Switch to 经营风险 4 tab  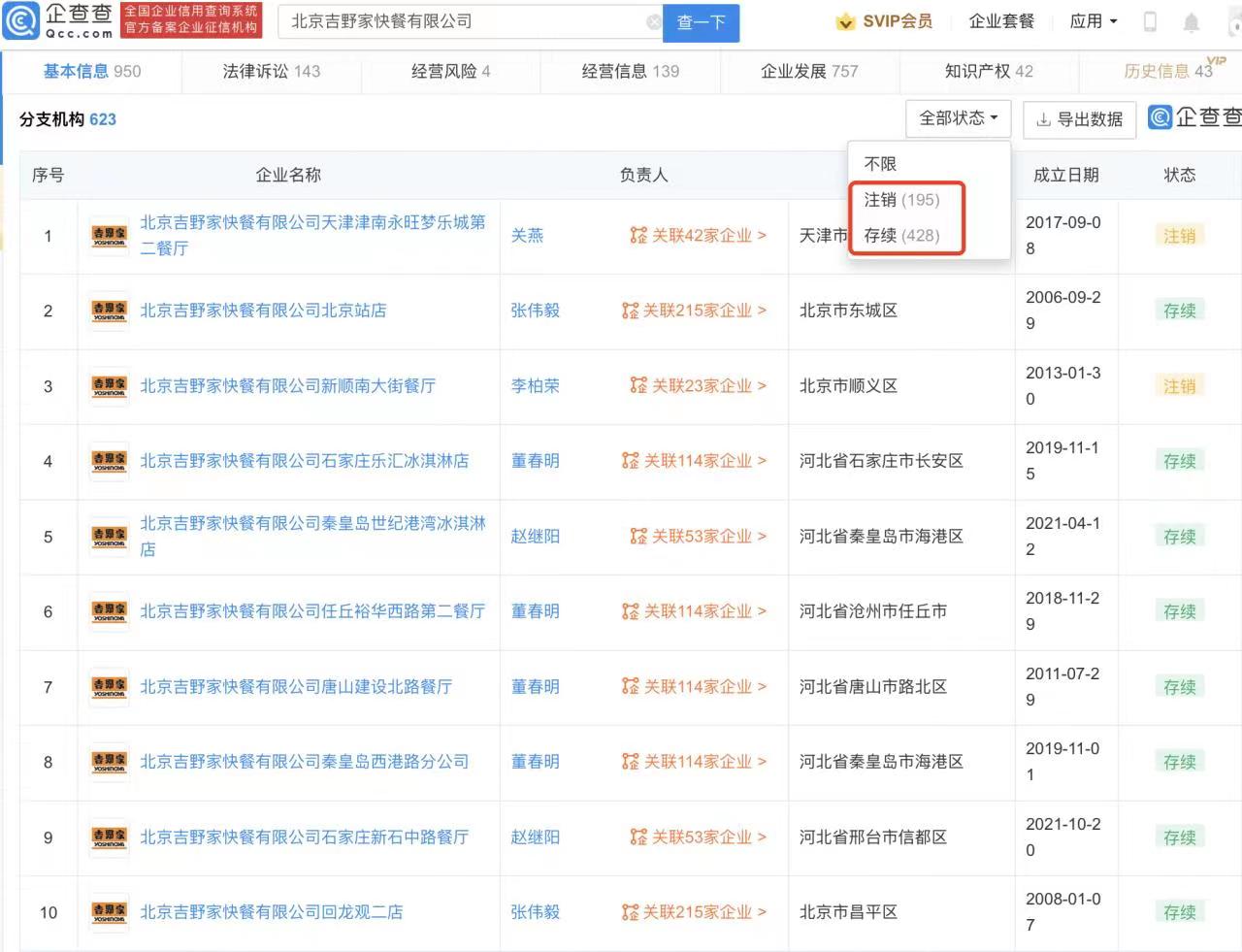coord(450,71)
